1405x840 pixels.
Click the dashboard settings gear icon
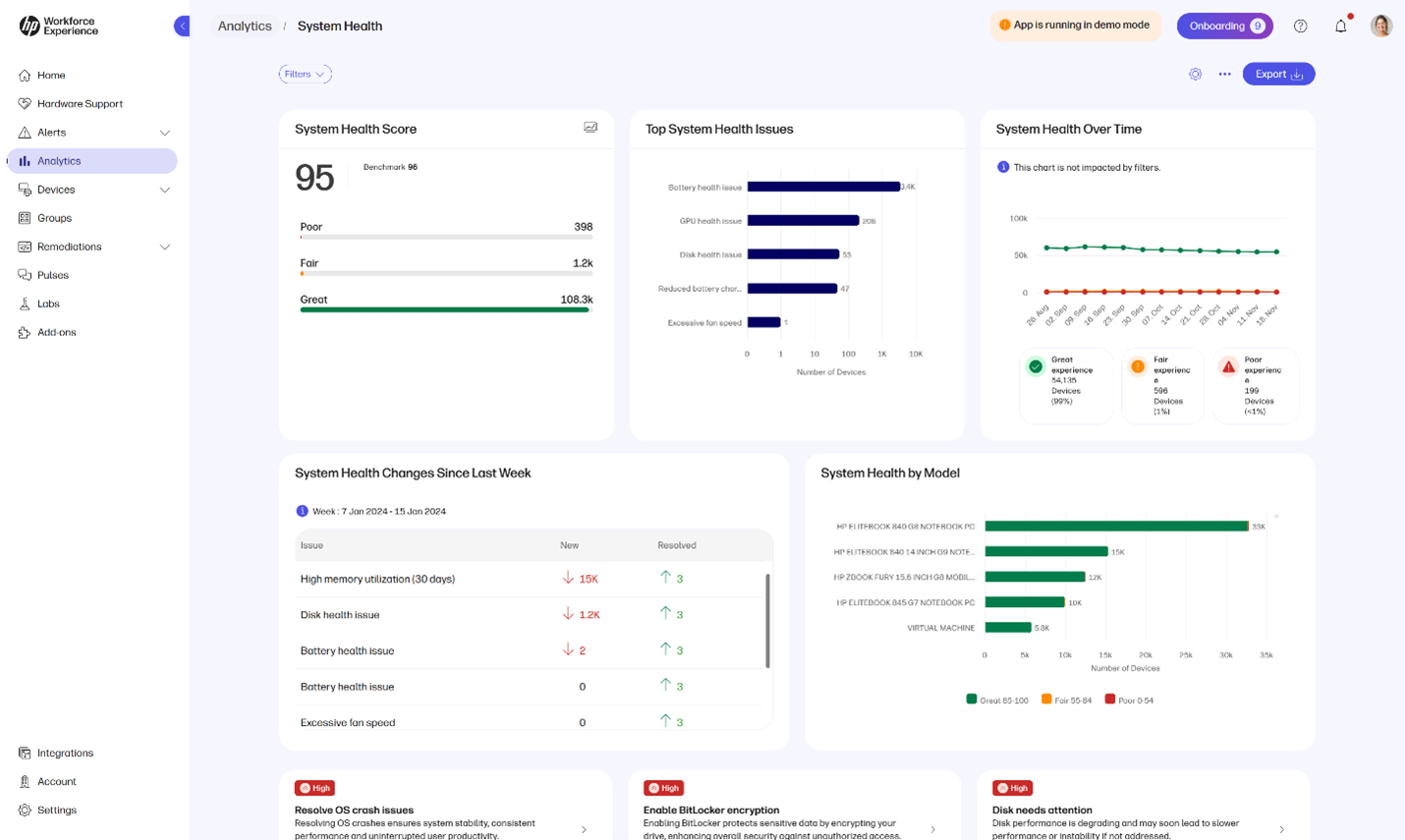pyautogui.click(x=1195, y=75)
